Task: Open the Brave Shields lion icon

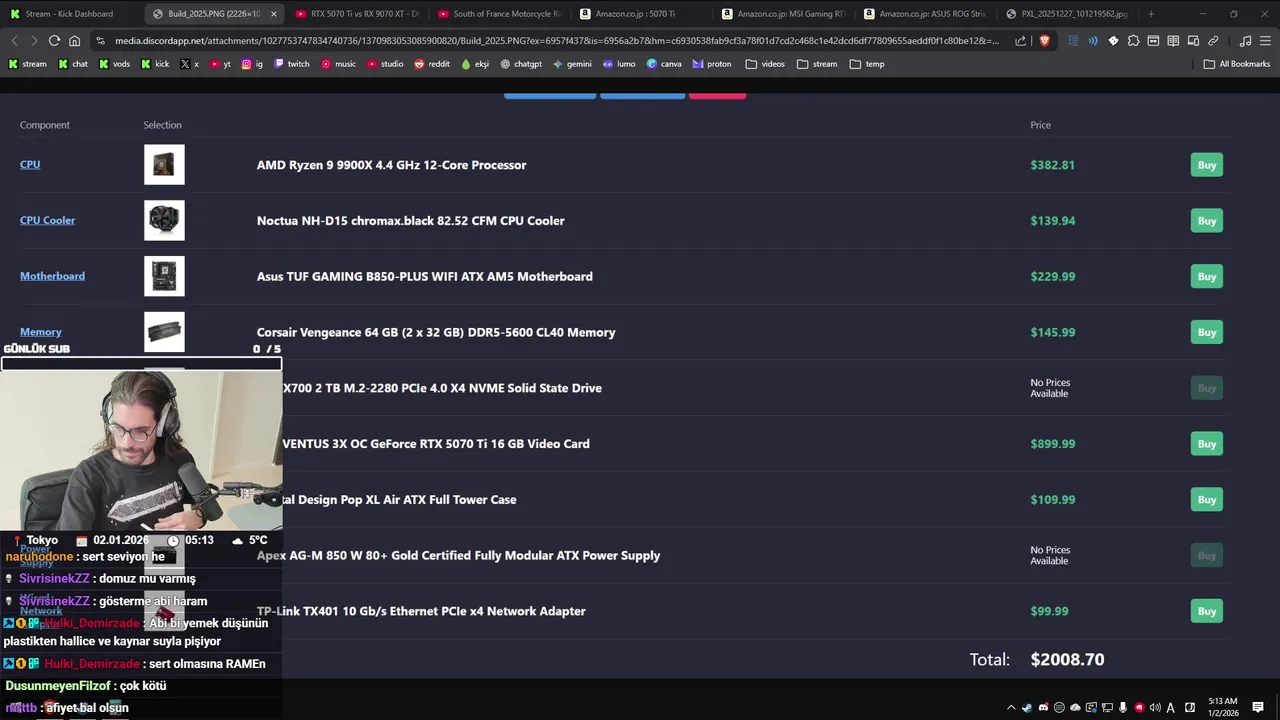Action: (1044, 41)
